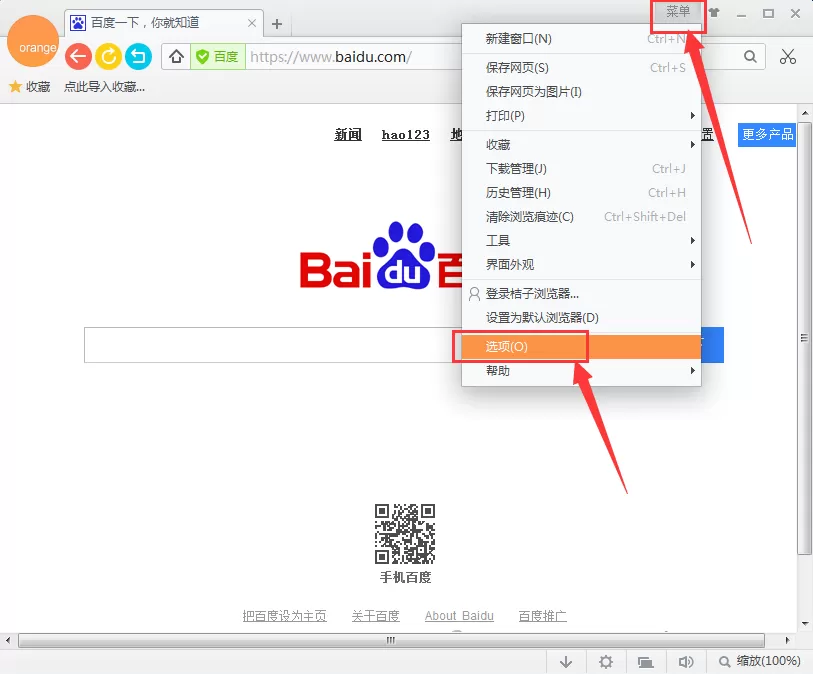Click the Baidu QR code image
The image size is (813, 674).
405,534
